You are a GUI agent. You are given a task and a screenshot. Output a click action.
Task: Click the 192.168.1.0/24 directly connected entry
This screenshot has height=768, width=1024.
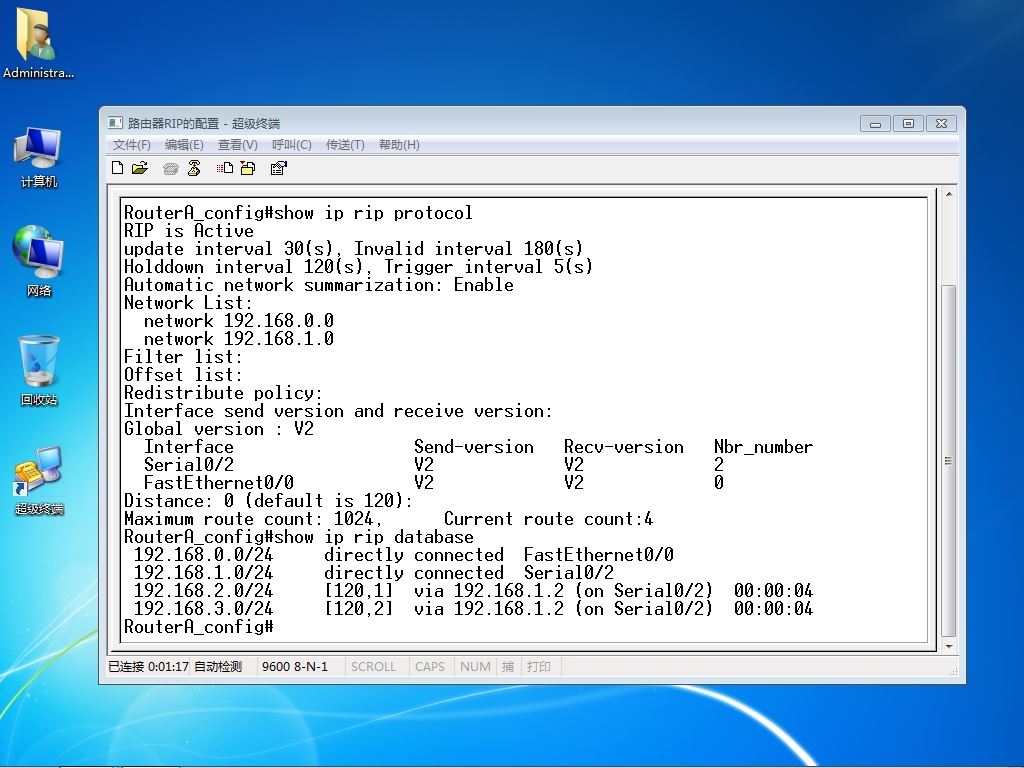(x=374, y=573)
